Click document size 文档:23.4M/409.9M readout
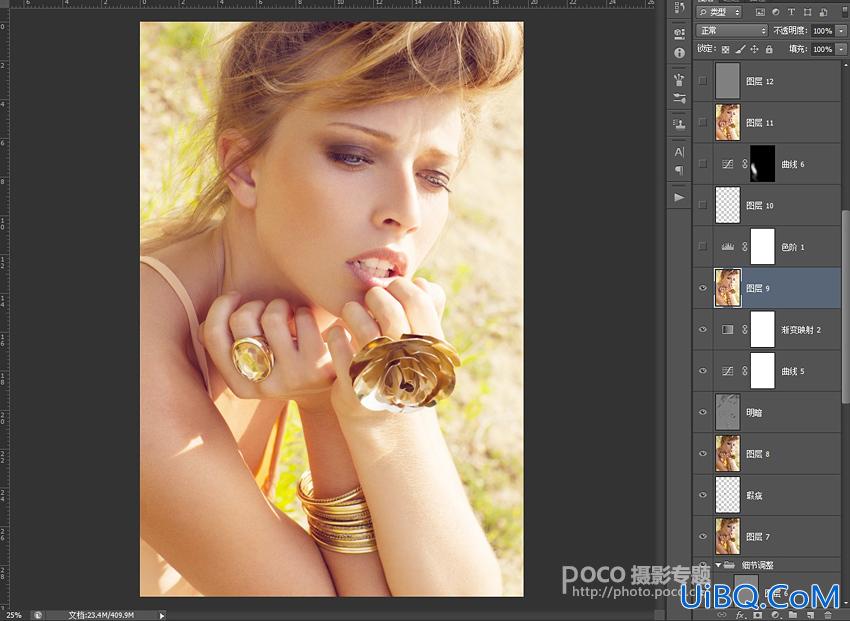The height and width of the screenshot is (621, 850). pyautogui.click(x=101, y=615)
